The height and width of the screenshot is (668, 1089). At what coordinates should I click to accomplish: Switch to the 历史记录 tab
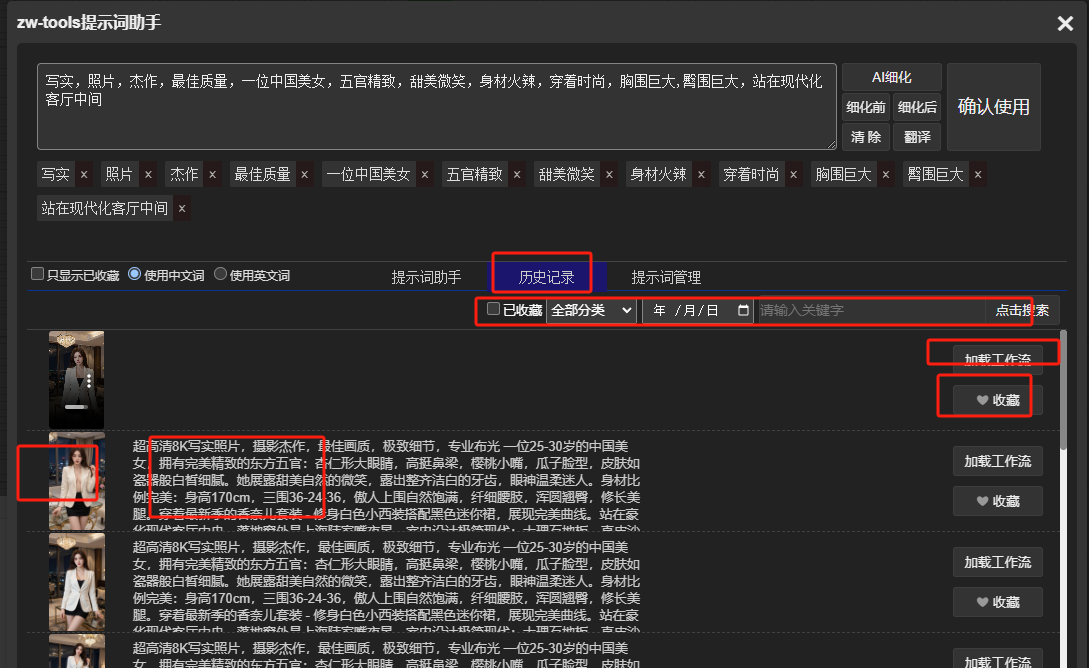click(547, 277)
